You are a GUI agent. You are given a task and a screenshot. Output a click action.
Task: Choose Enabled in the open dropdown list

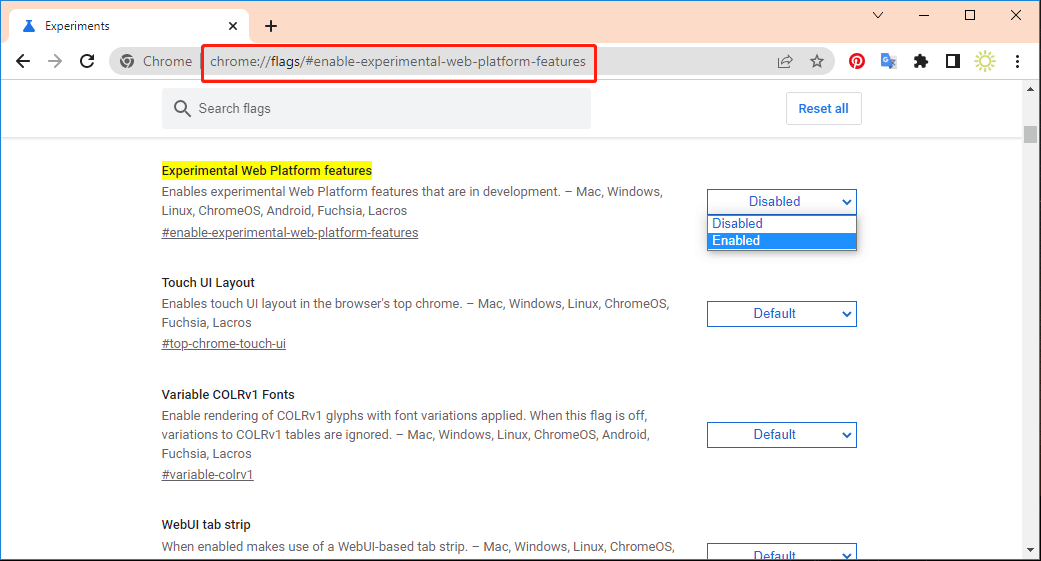[x=781, y=241]
